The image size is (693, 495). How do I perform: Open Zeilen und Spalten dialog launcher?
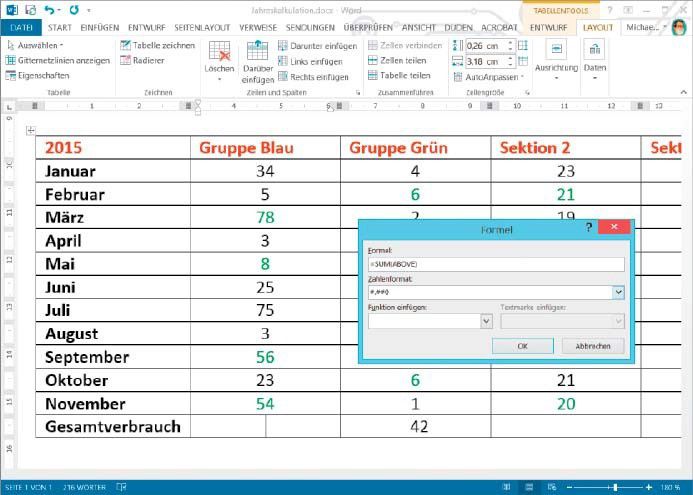click(358, 93)
